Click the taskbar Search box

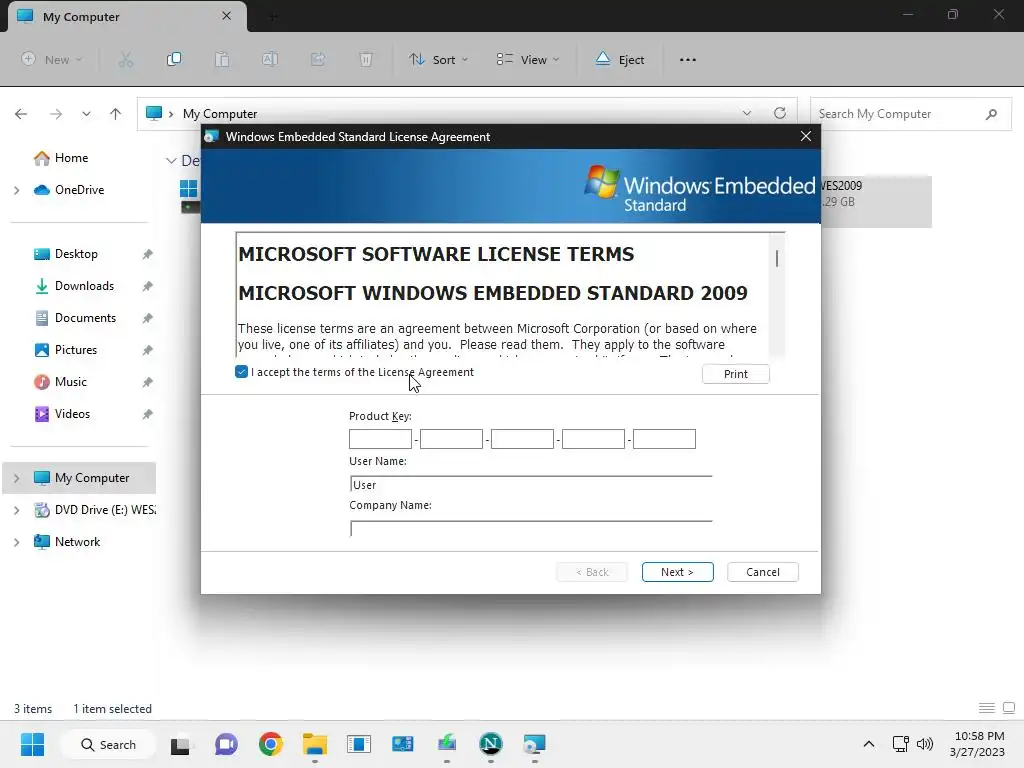click(108, 744)
